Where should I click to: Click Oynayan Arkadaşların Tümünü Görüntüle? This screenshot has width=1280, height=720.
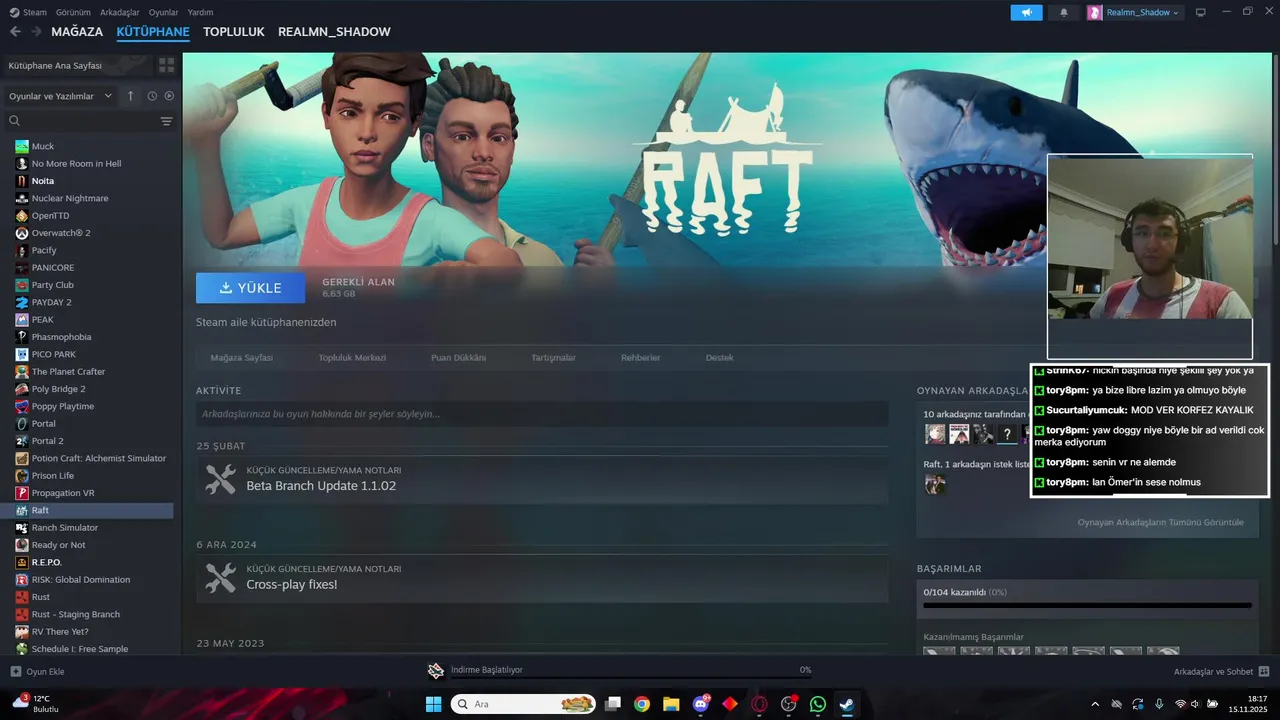[x=1160, y=522]
